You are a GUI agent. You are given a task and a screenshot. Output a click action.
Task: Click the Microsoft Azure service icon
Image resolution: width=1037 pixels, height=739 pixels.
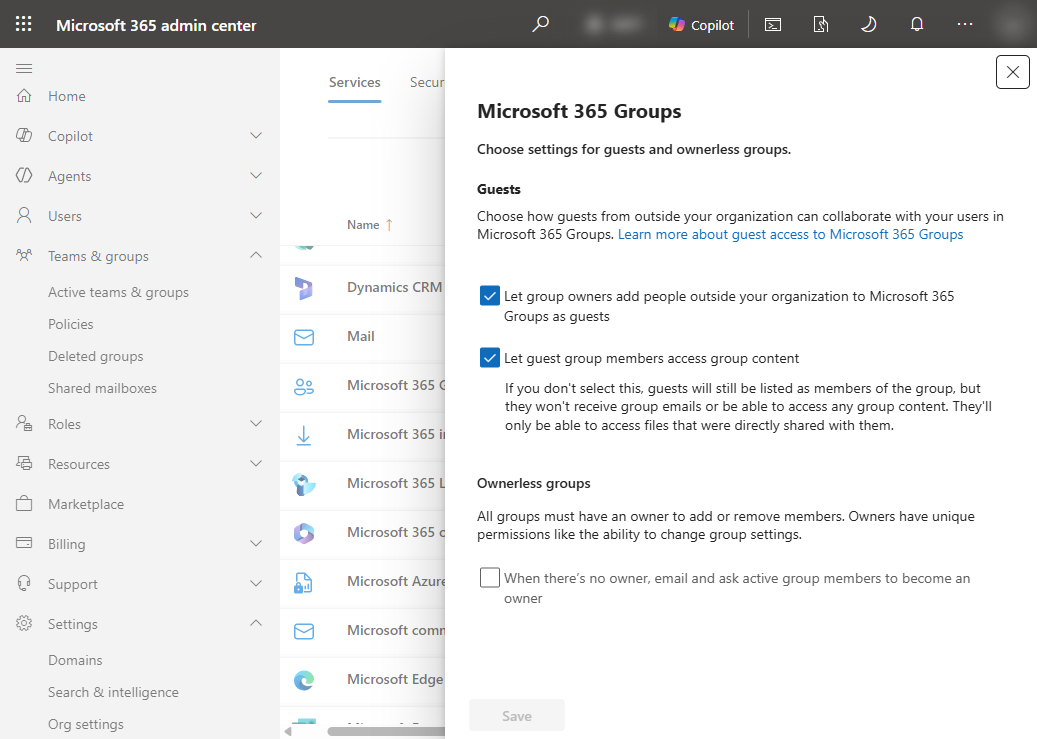coord(304,582)
